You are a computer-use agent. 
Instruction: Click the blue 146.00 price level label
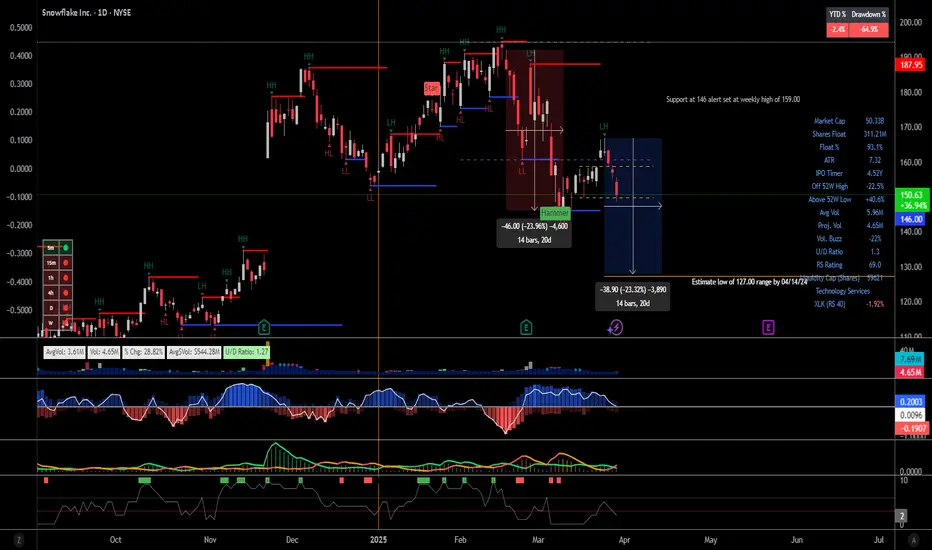[911, 219]
